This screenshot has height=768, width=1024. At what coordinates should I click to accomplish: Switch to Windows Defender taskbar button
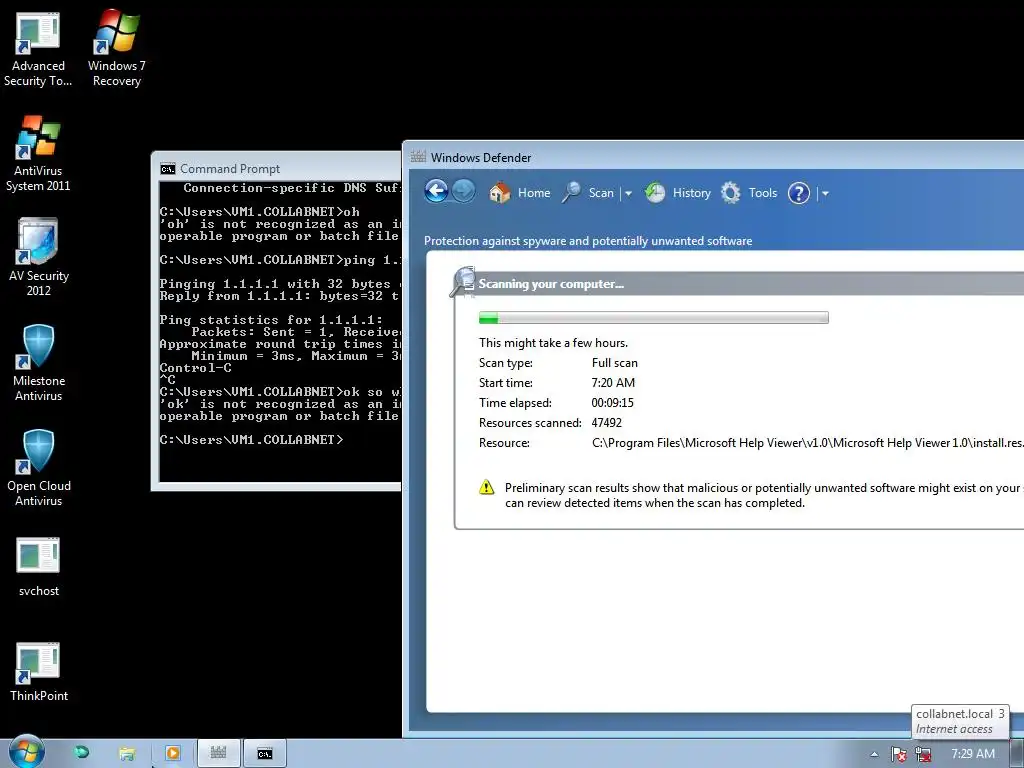click(x=218, y=754)
